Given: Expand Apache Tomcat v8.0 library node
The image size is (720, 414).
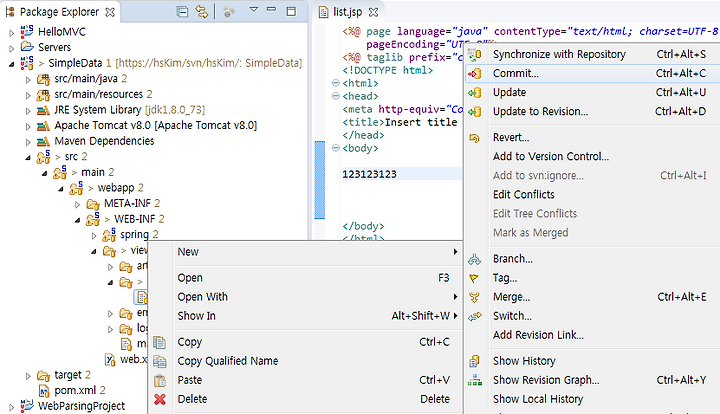Looking at the screenshot, I should 28,127.
